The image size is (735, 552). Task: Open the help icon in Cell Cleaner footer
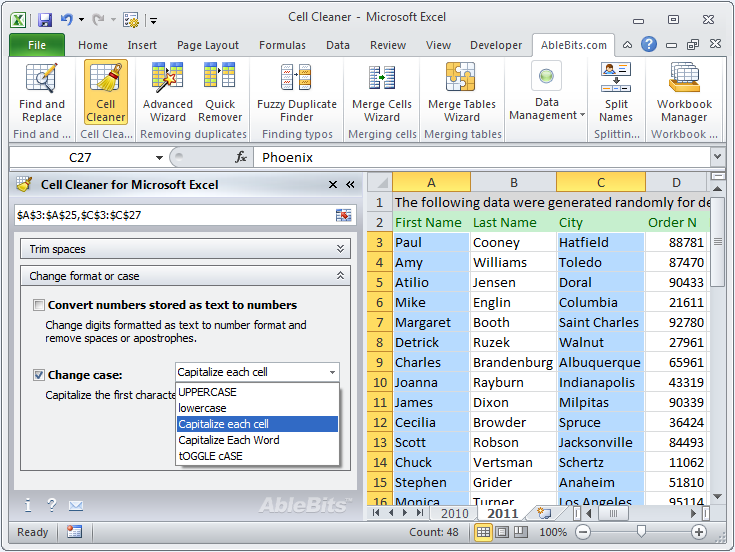(x=52, y=505)
